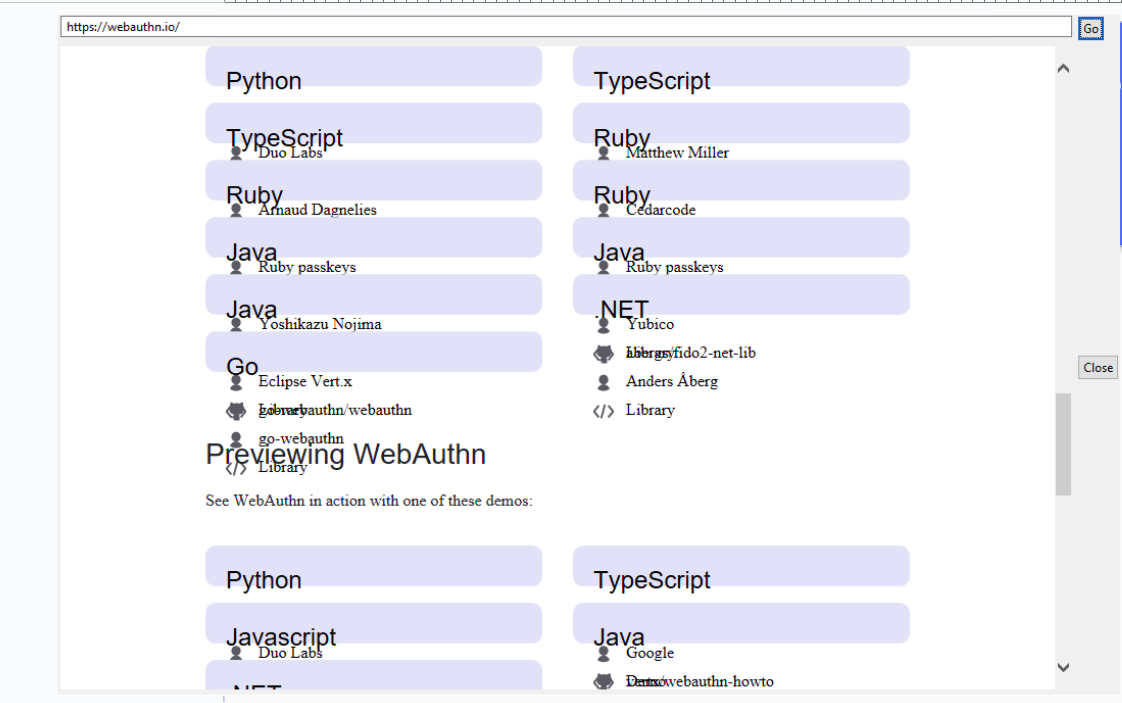Click the GitHub icon next to go-webauthn/webauthn

(236, 409)
